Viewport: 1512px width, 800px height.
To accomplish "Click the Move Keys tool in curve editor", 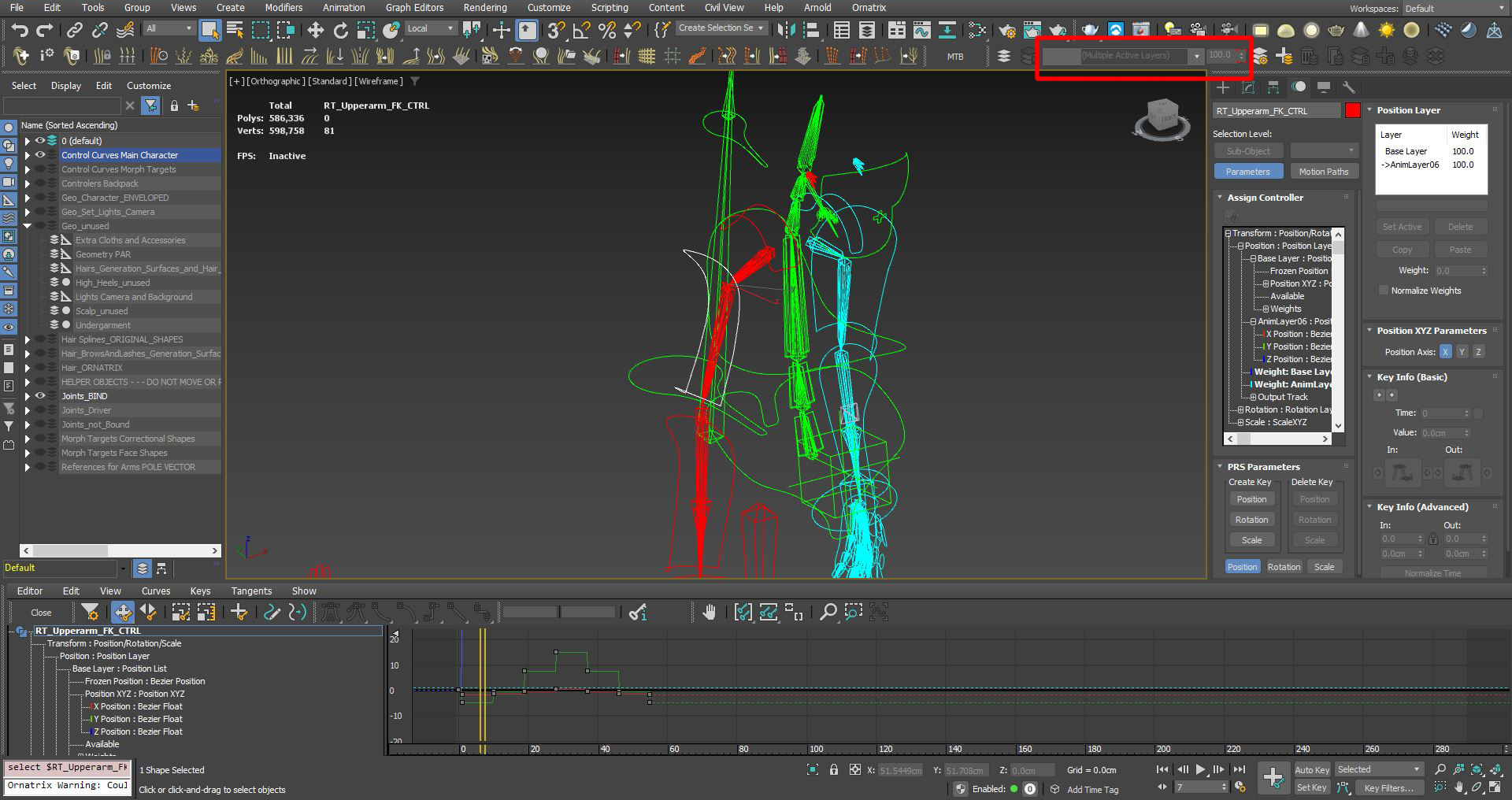I will coord(122,612).
